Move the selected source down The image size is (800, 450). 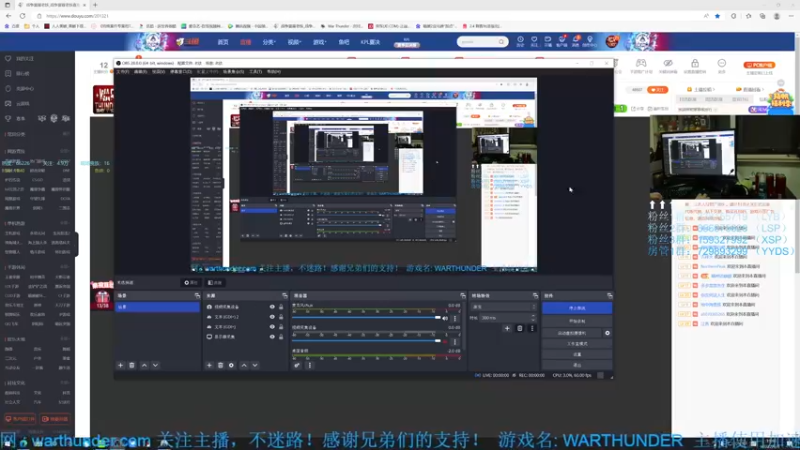[255, 365]
